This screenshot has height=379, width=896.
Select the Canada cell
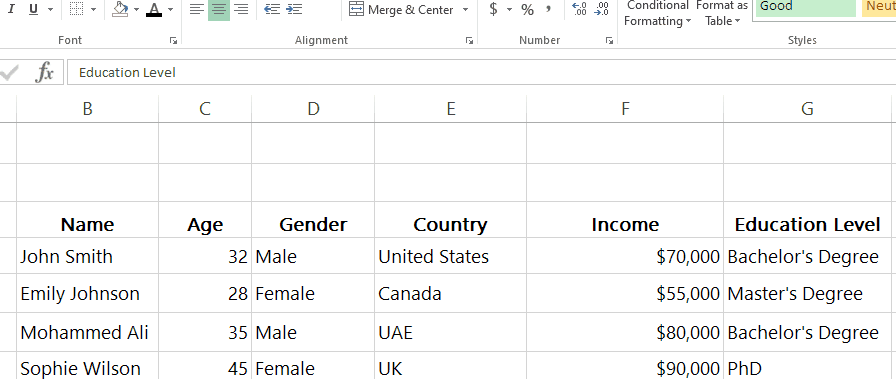pyautogui.click(x=450, y=293)
